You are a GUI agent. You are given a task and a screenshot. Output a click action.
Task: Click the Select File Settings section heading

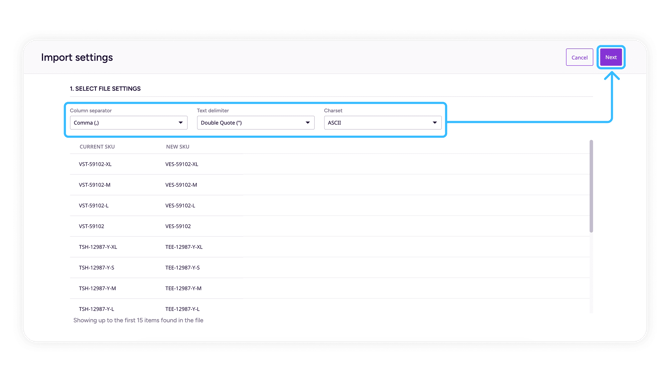coord(105,88)
